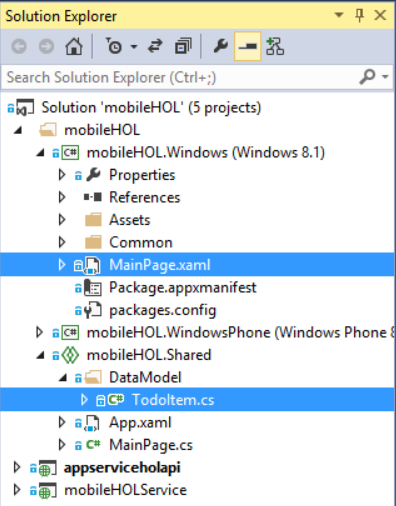Click the Sync with Active Document icon
This screenshot has height=506, width=396.
(x=155, y=46)
